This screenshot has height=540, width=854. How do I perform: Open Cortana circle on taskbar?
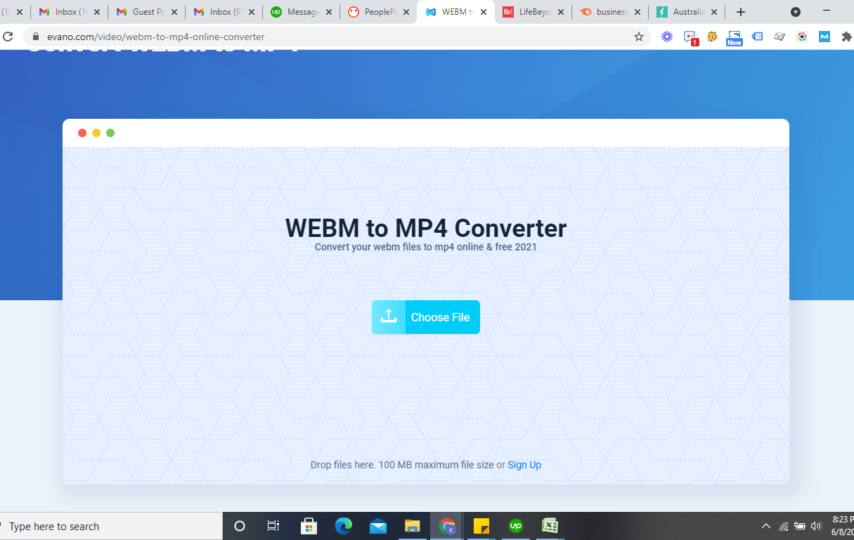pyautogui.click(x=239, y=526)
